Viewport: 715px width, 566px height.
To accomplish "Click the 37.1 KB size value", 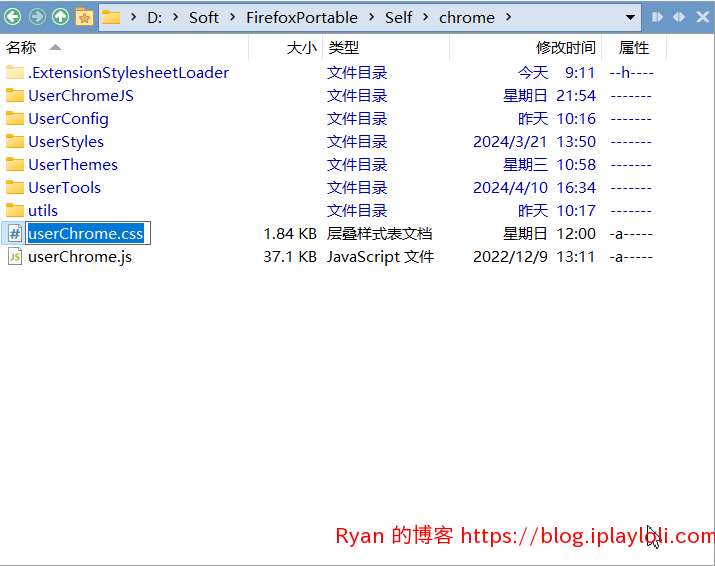I will [x=290, y=257].
